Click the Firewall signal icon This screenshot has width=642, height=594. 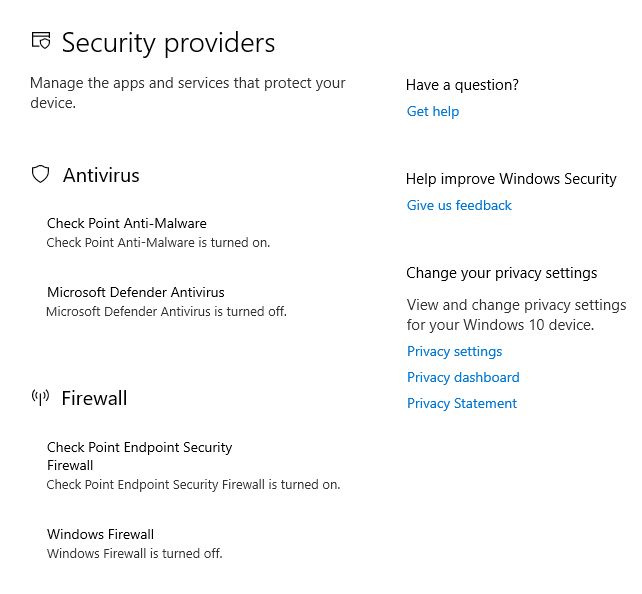coord(40,398)
